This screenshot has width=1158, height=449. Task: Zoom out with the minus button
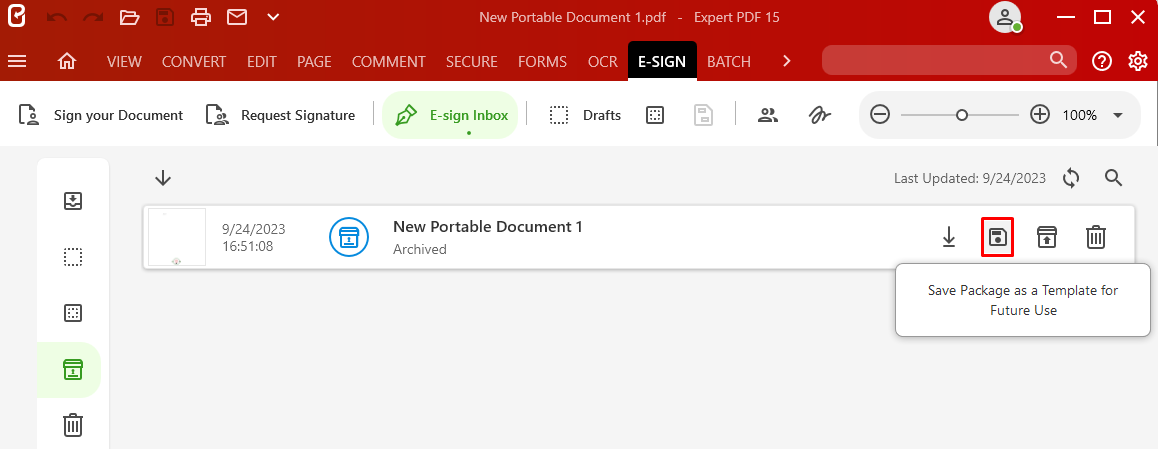880,115
